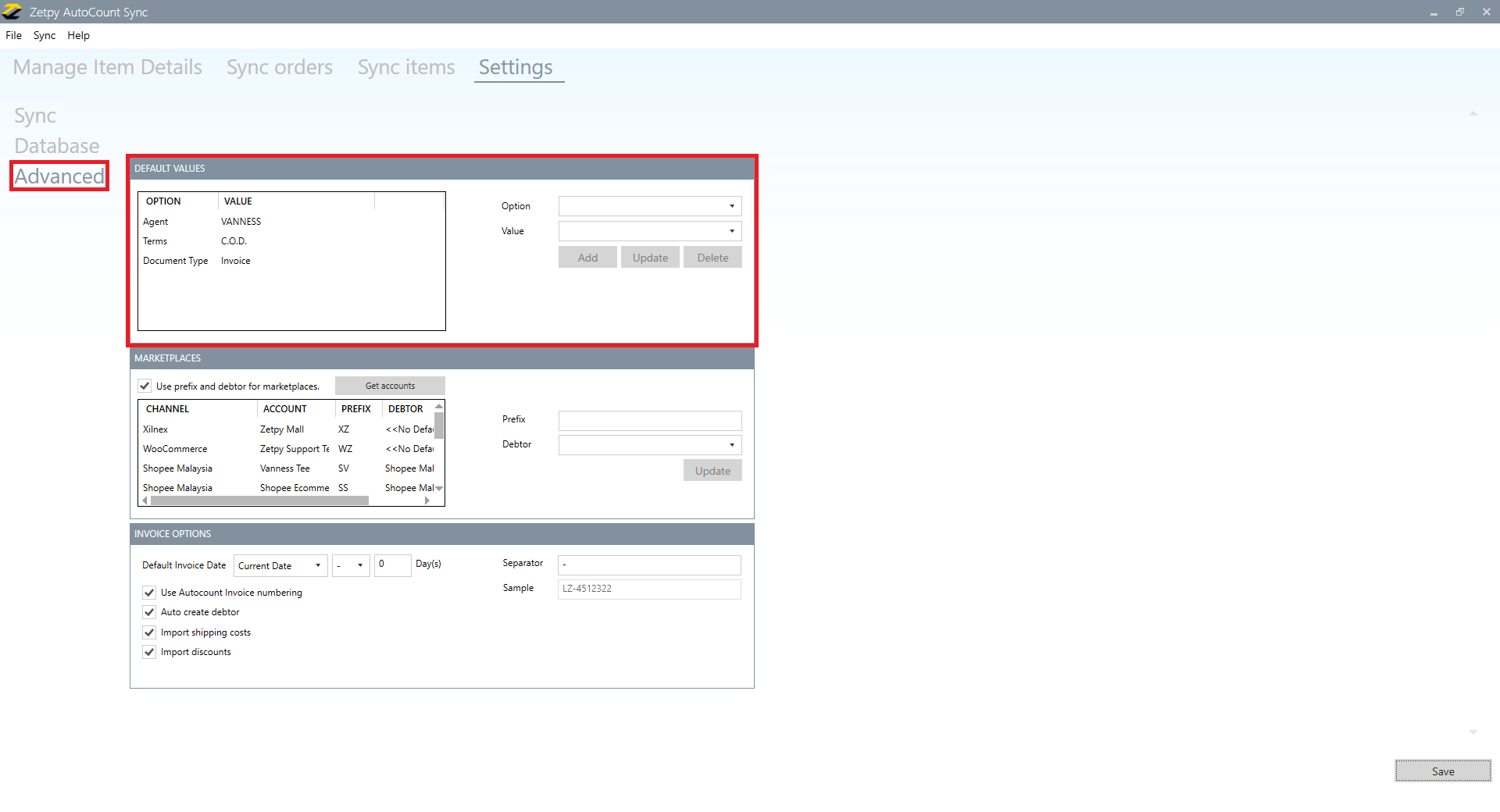Focus the Prefix input field

pyautogui.click(x=650, y=420)
